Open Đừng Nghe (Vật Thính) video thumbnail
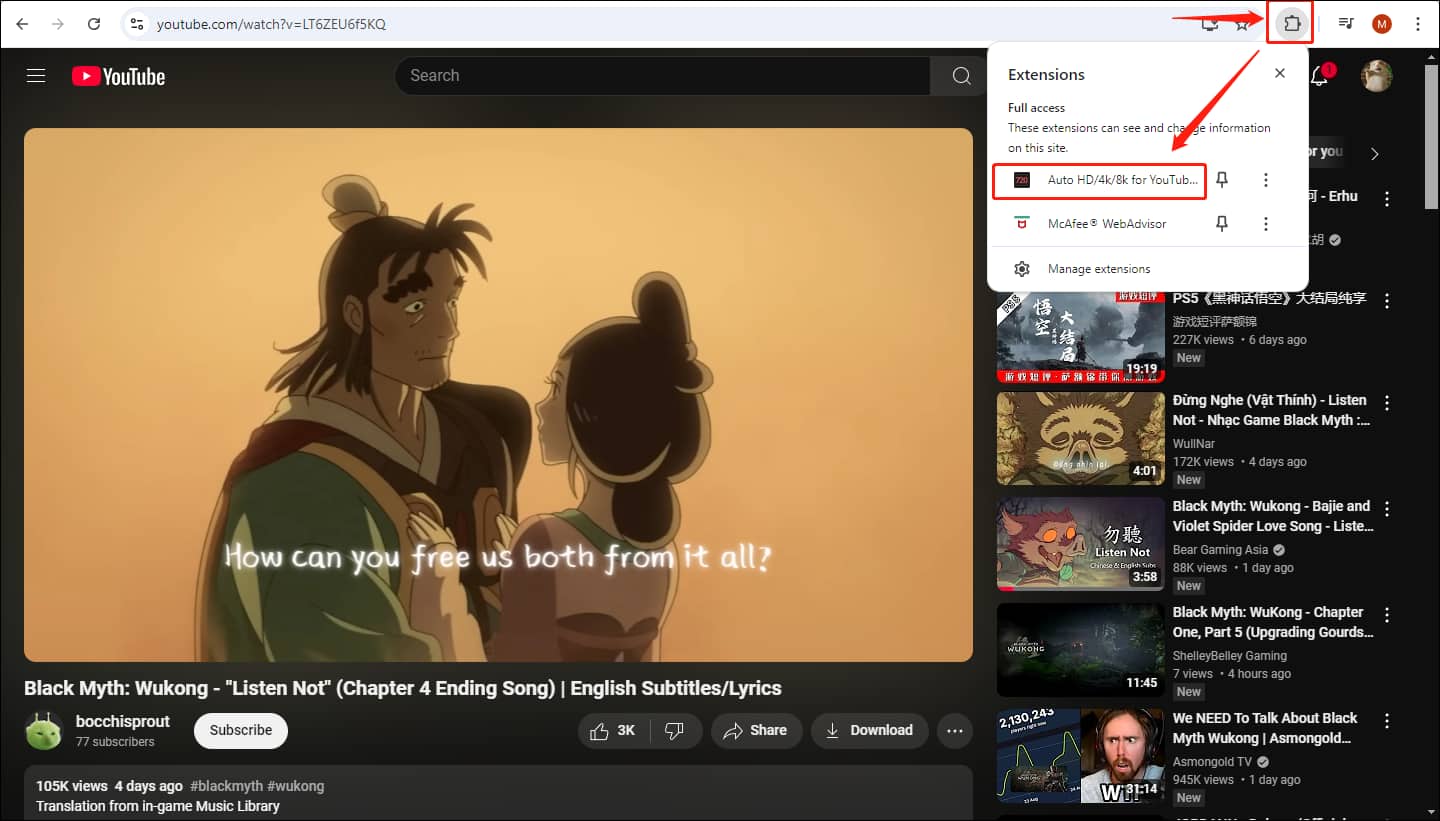1440x821 pixels. 1081,438
